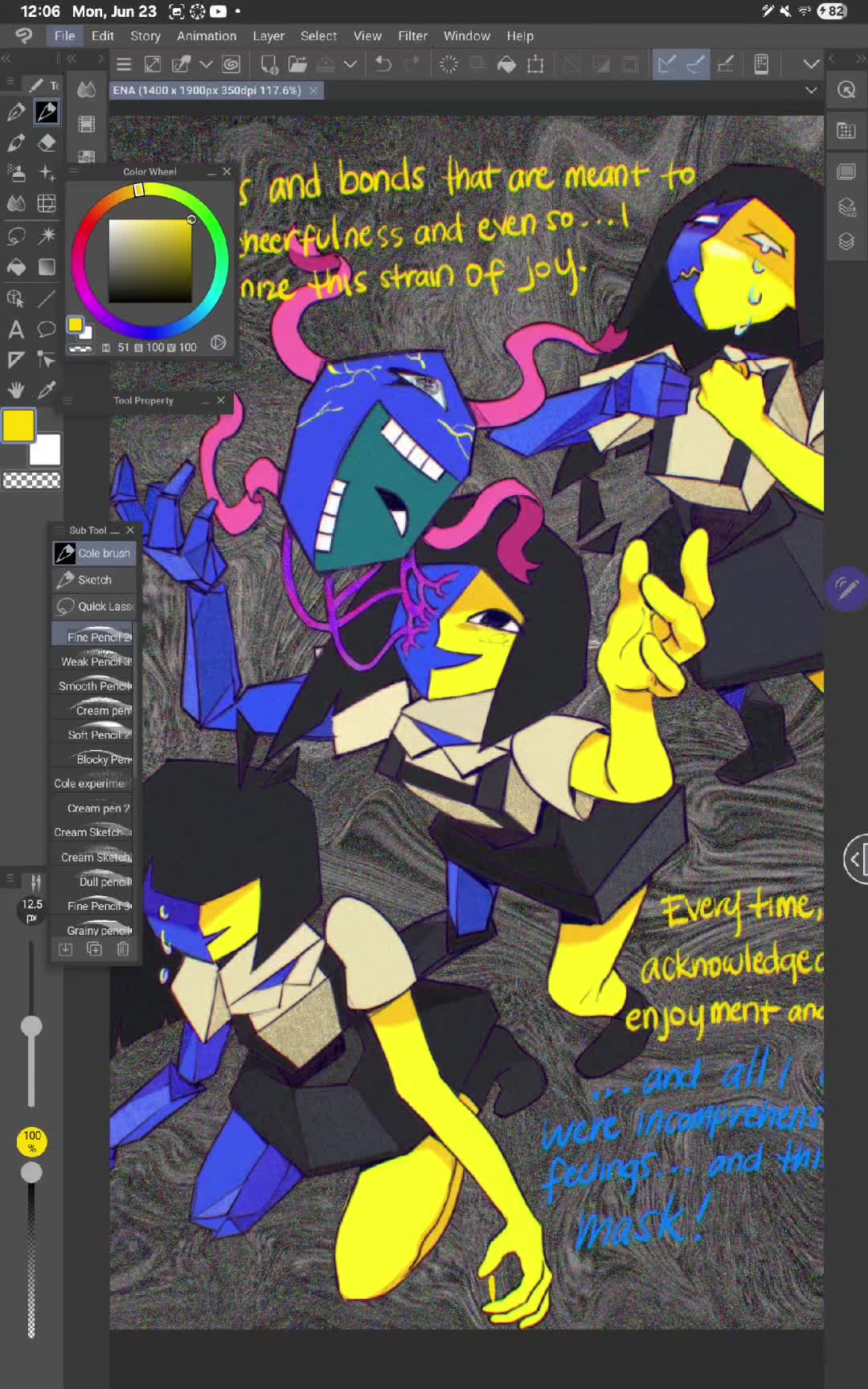This screenshot has width=868, height=1389.
Task: Open the canvas tab list dropdown
Action: [x=811, y=90]
